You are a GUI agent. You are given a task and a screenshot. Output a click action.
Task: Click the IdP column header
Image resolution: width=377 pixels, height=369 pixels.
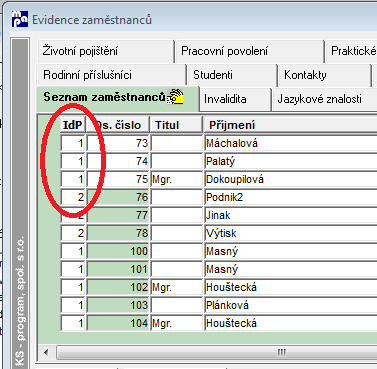coord(73,125)
